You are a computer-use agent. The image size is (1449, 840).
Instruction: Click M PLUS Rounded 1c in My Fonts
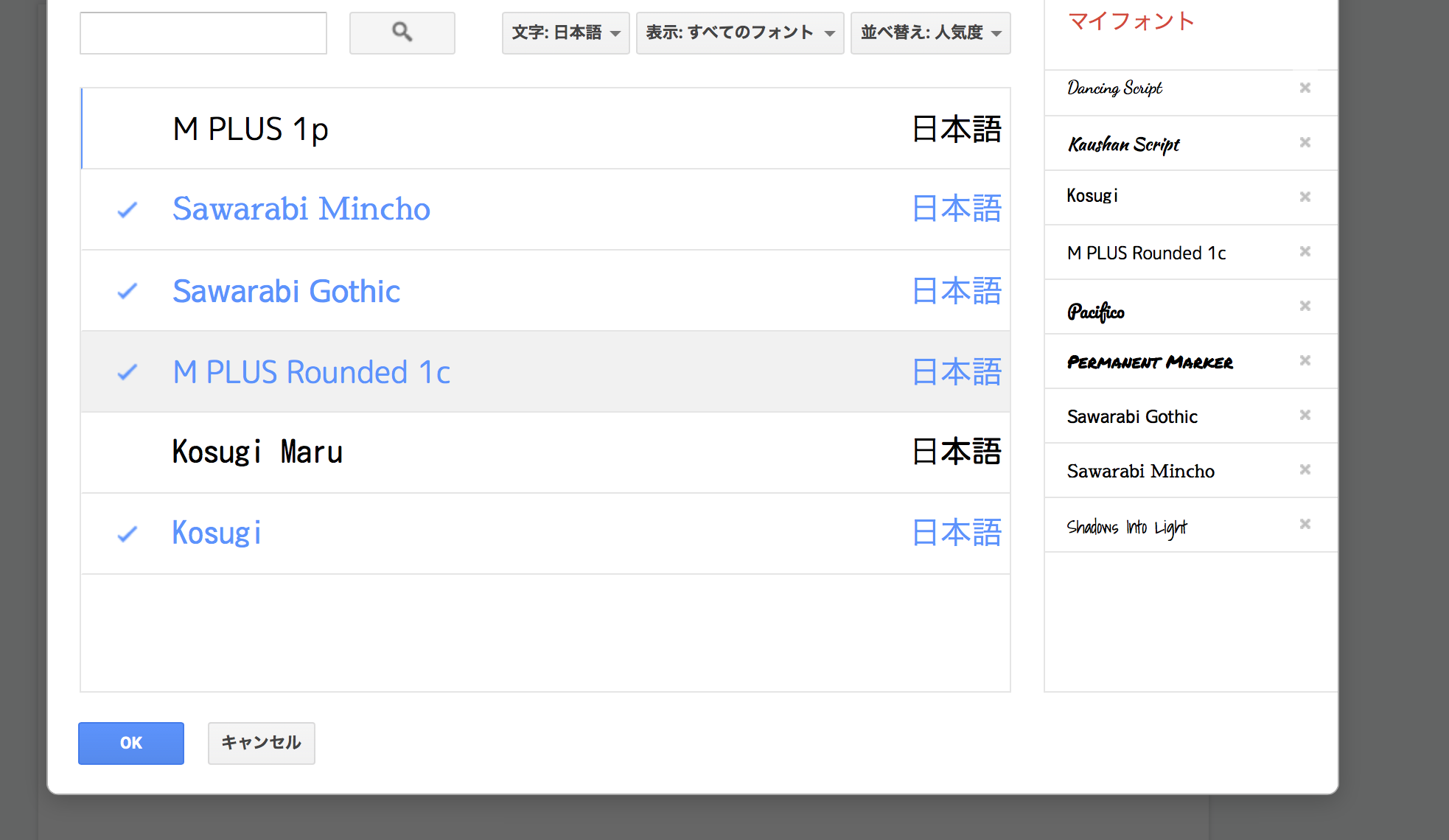click(x=1146, y=253)
